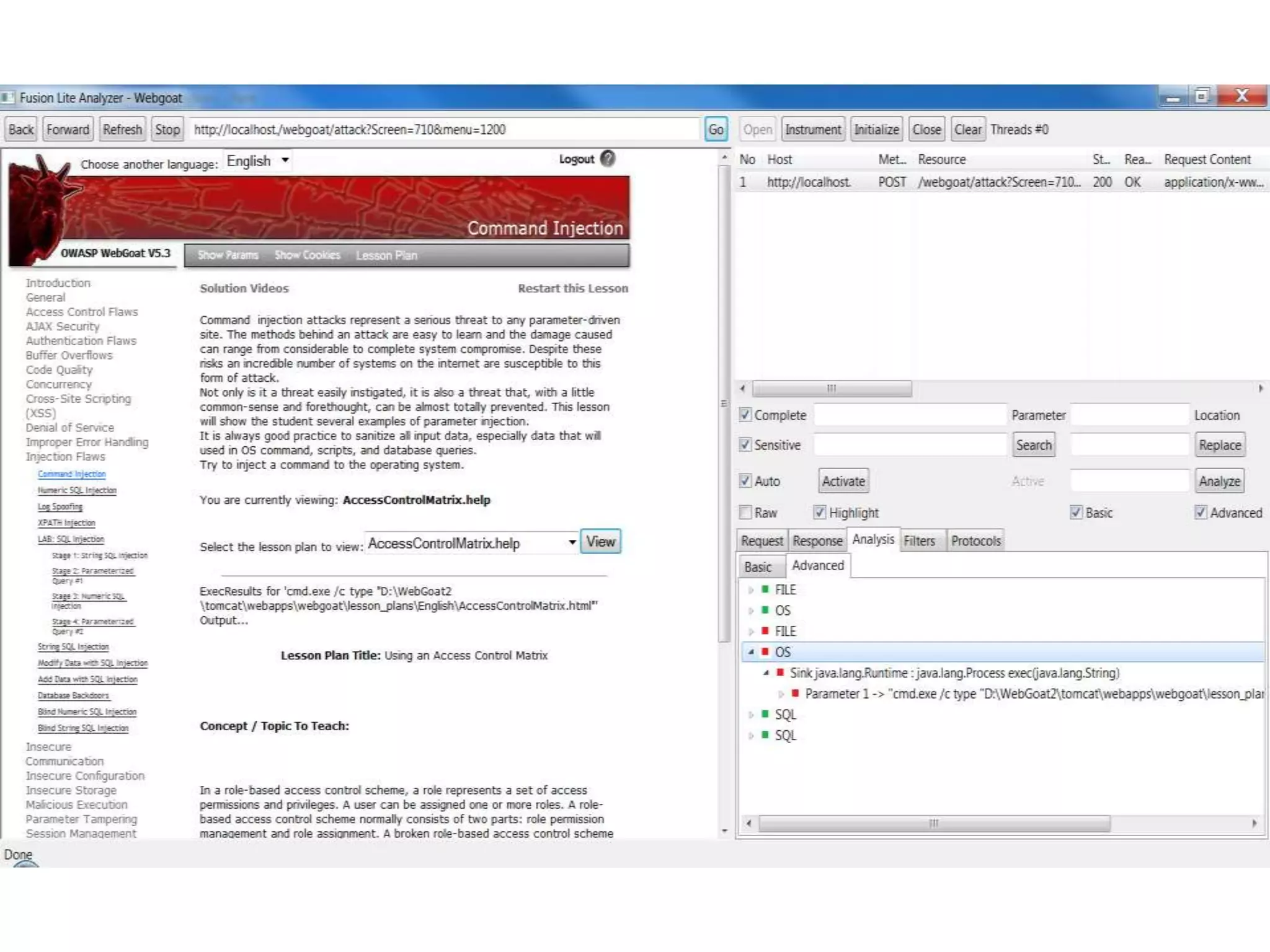Click the red Sink java.lang.Runtime marker

pos(780,672)
